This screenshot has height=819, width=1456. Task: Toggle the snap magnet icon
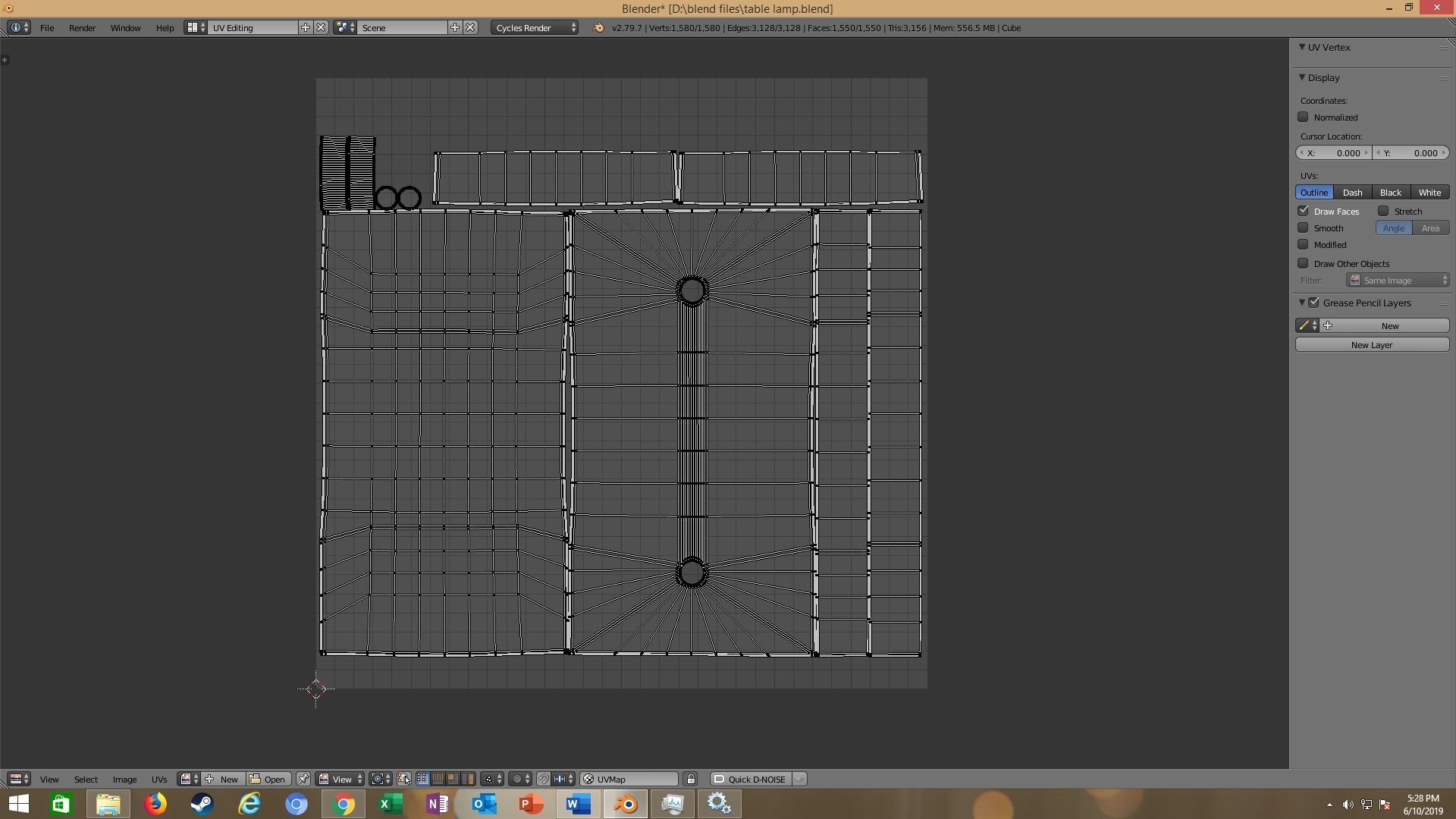543,779
